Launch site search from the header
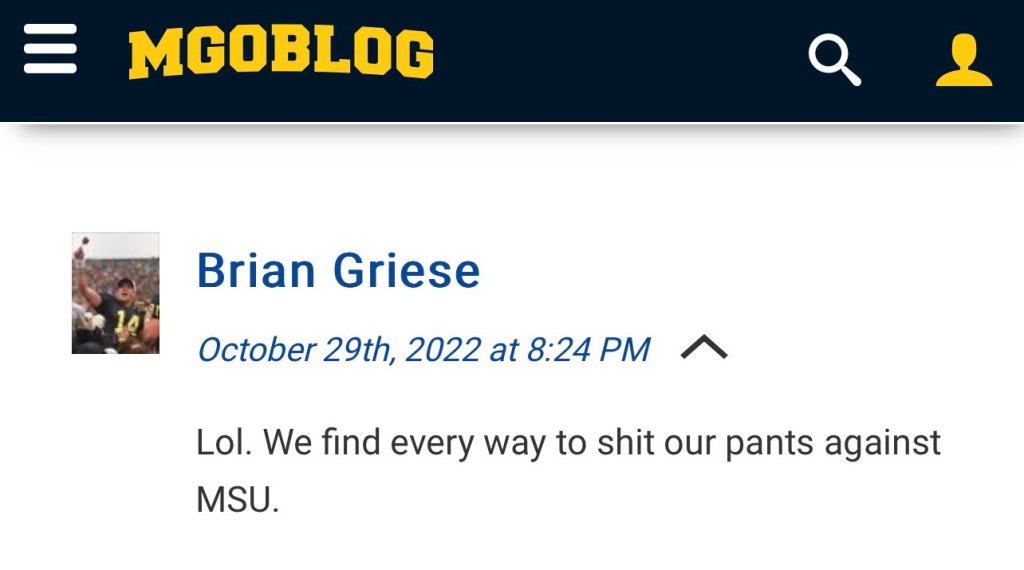 click(x=834, y=59)
